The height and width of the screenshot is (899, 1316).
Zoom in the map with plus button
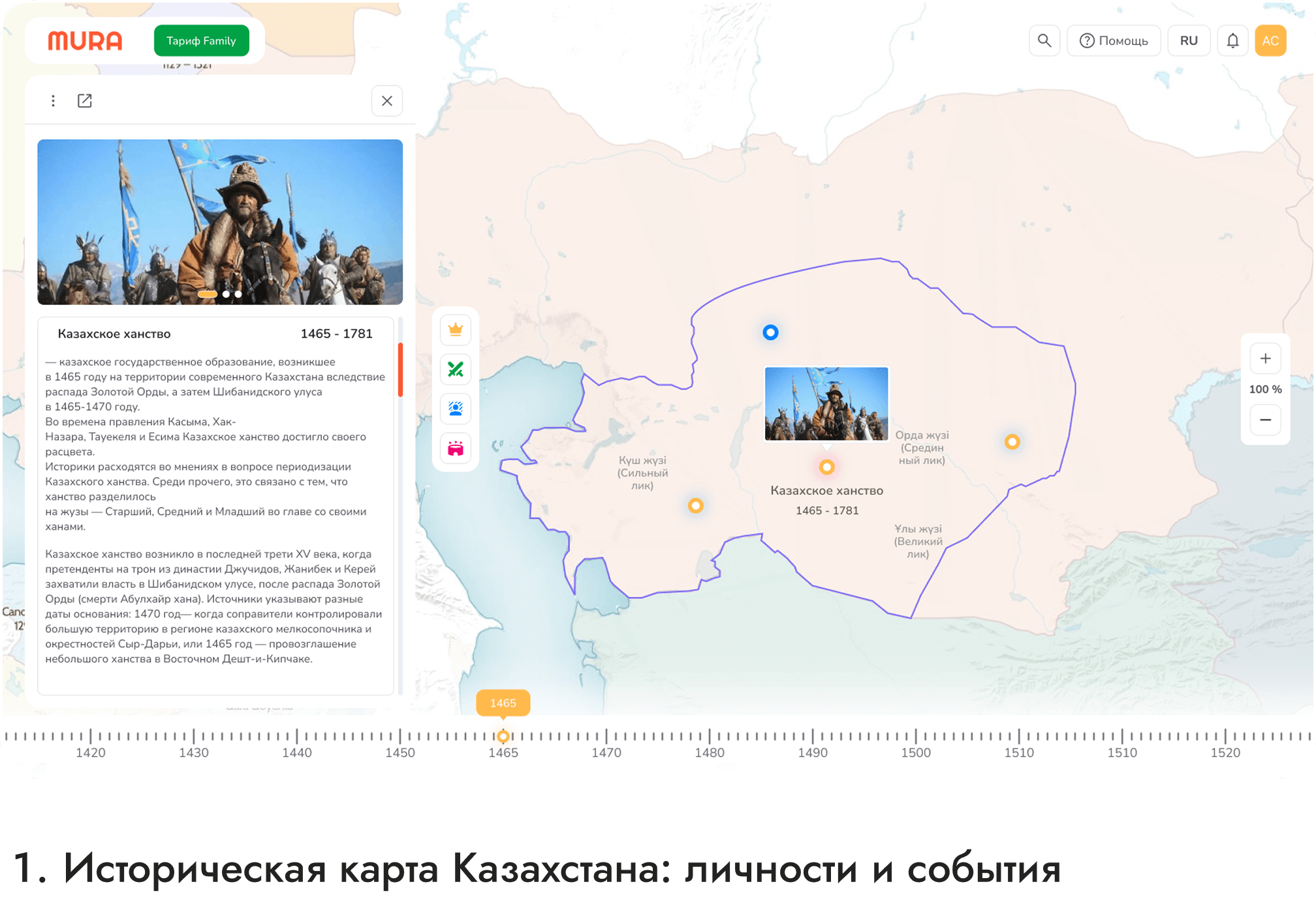click(x=1265, y=358)
